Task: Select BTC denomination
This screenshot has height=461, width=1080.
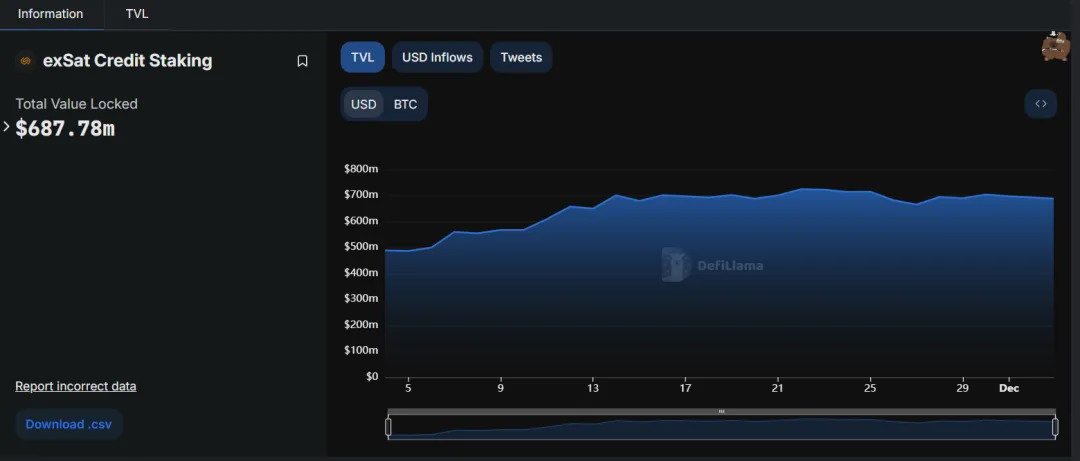Action: (405, 104)
